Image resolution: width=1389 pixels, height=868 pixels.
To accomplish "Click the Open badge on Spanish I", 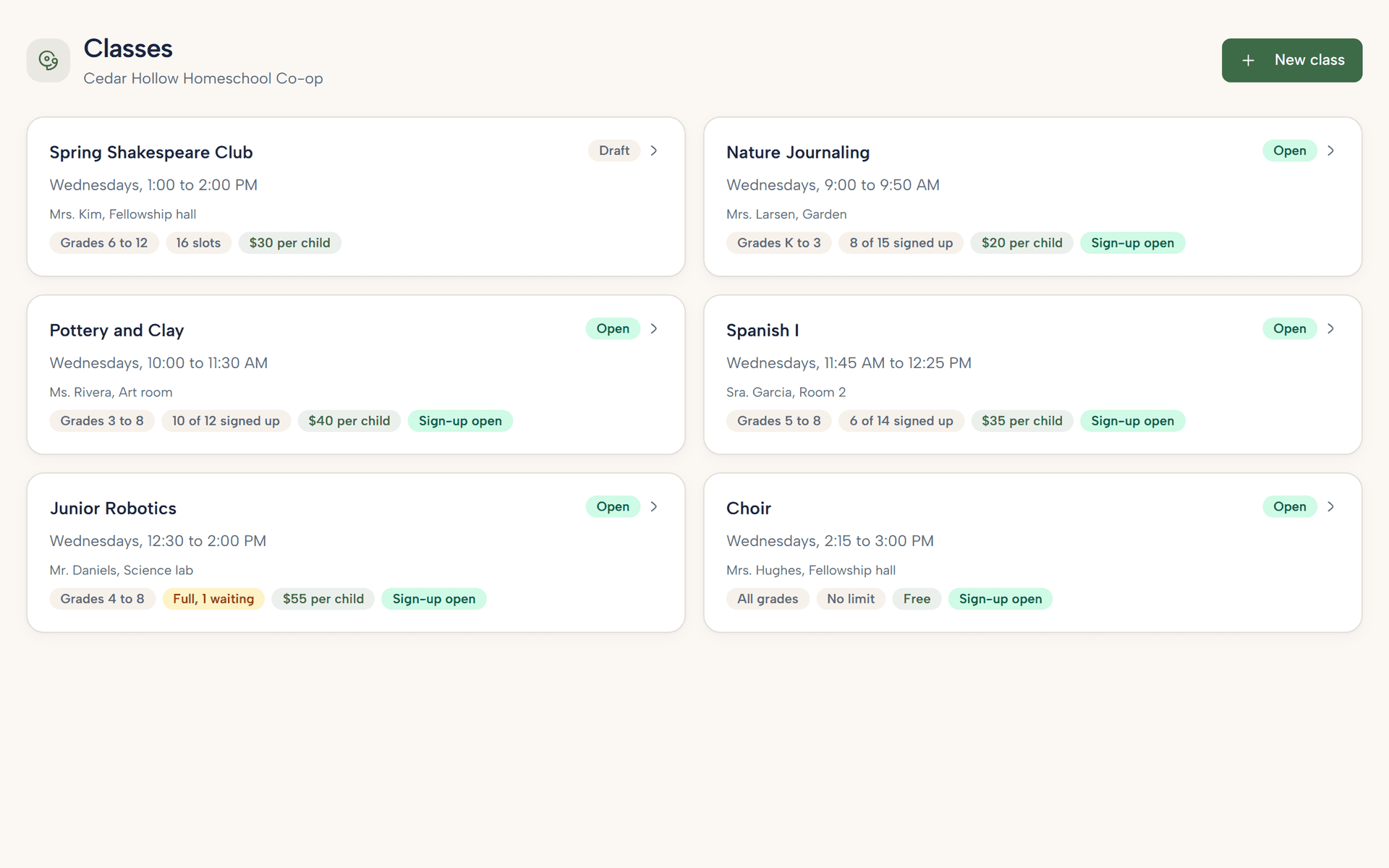I will [1290, 328].
